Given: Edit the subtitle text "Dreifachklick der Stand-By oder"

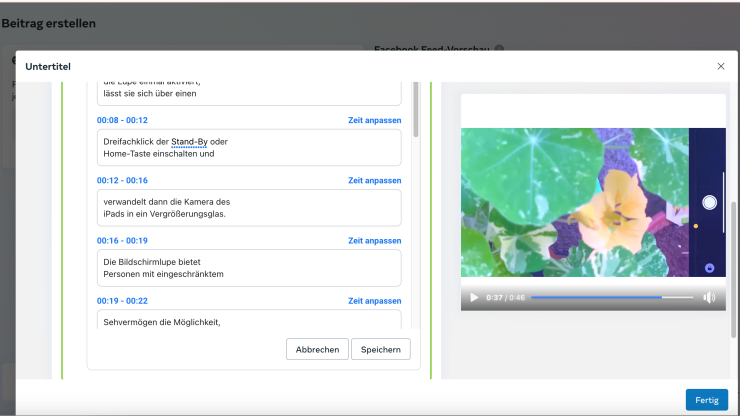Looking at the screenshot, I should pos(249,147).
